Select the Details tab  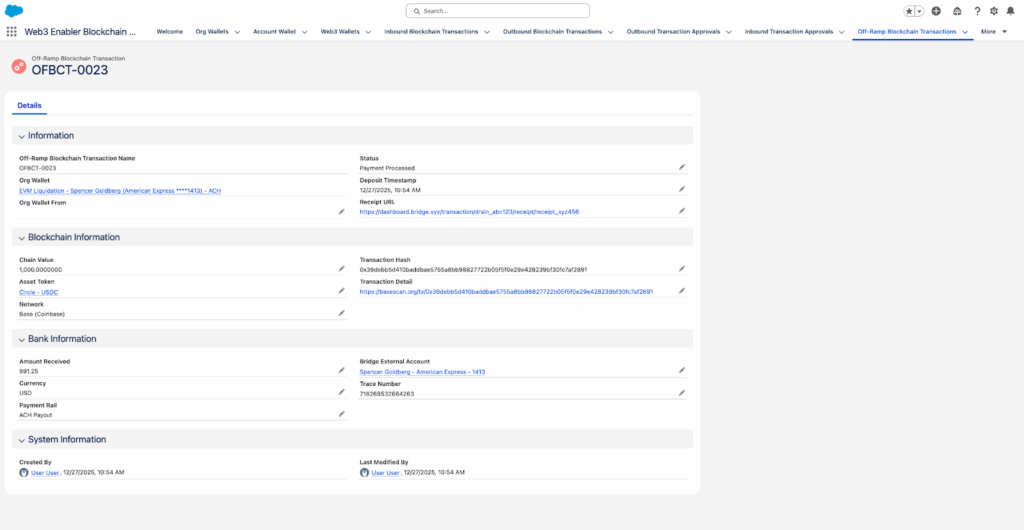pyautogui.click(x=29, y=105)
